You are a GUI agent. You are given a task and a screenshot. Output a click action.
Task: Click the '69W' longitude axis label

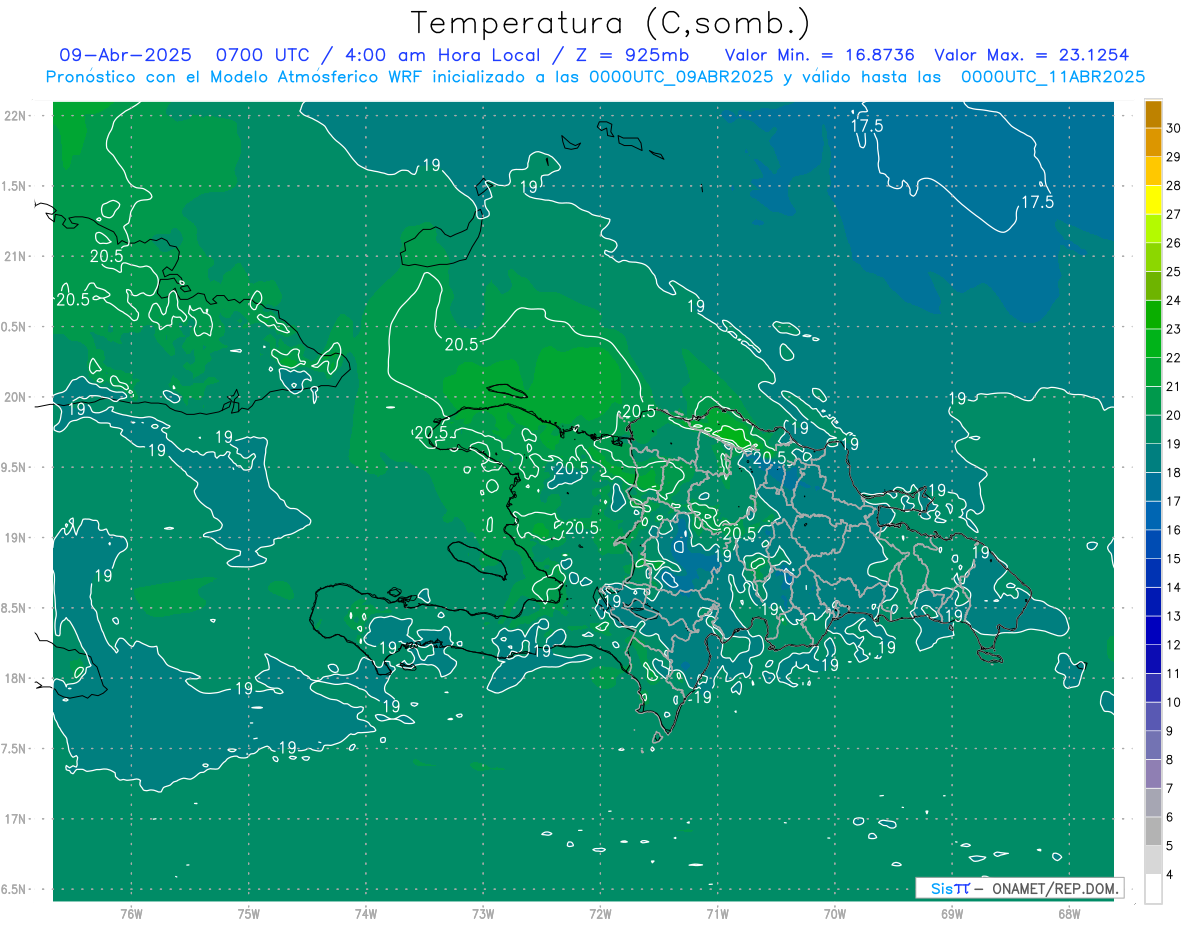[x=952, y=914]
